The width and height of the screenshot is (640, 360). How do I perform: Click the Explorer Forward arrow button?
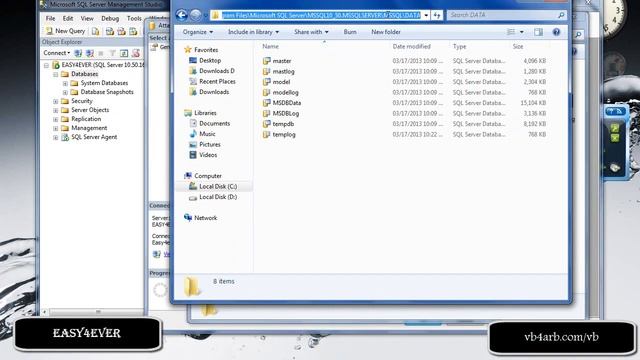[196, 16]
